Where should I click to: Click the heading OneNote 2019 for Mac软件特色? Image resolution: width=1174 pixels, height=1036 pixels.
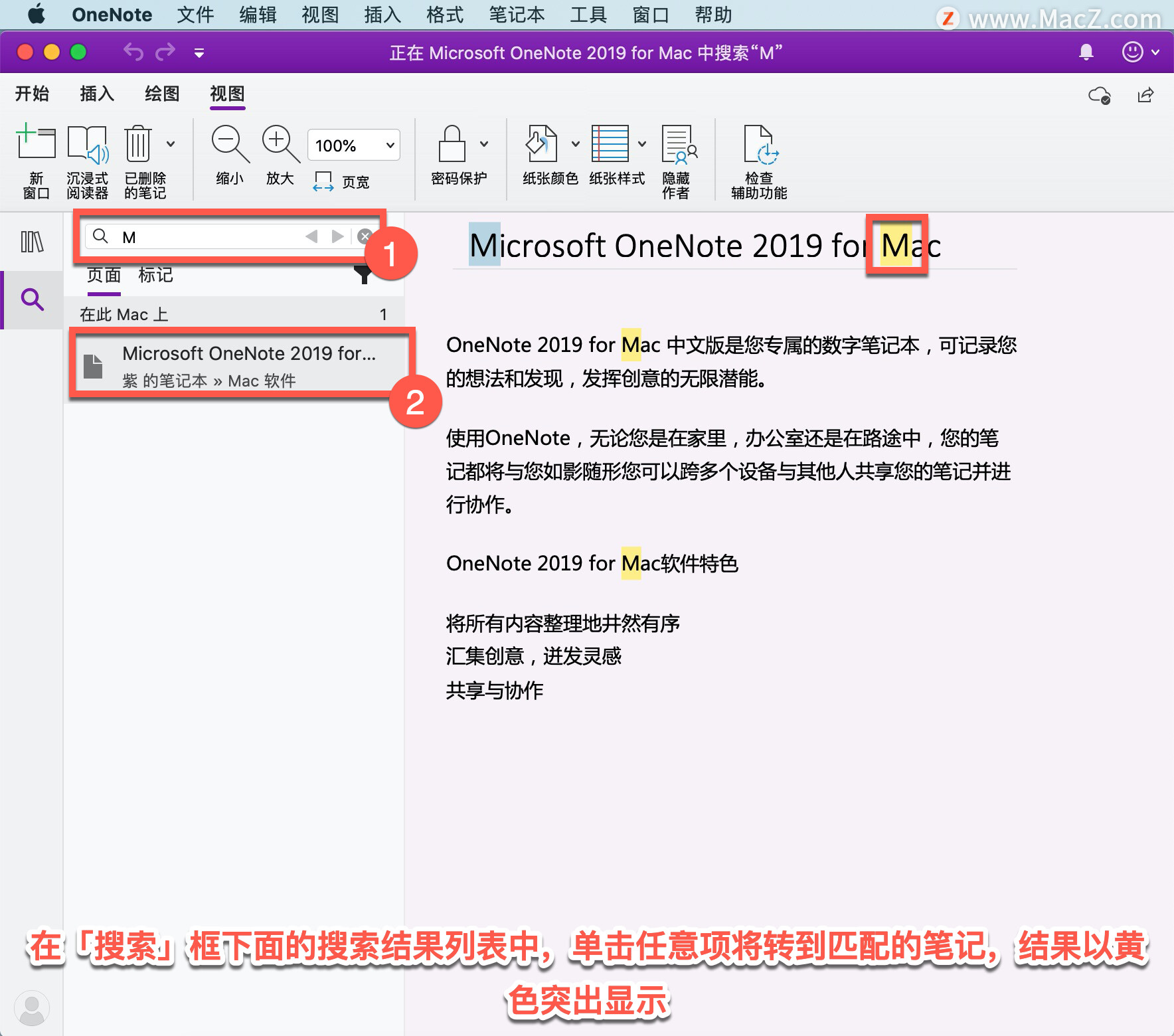[x=592, y=563]
